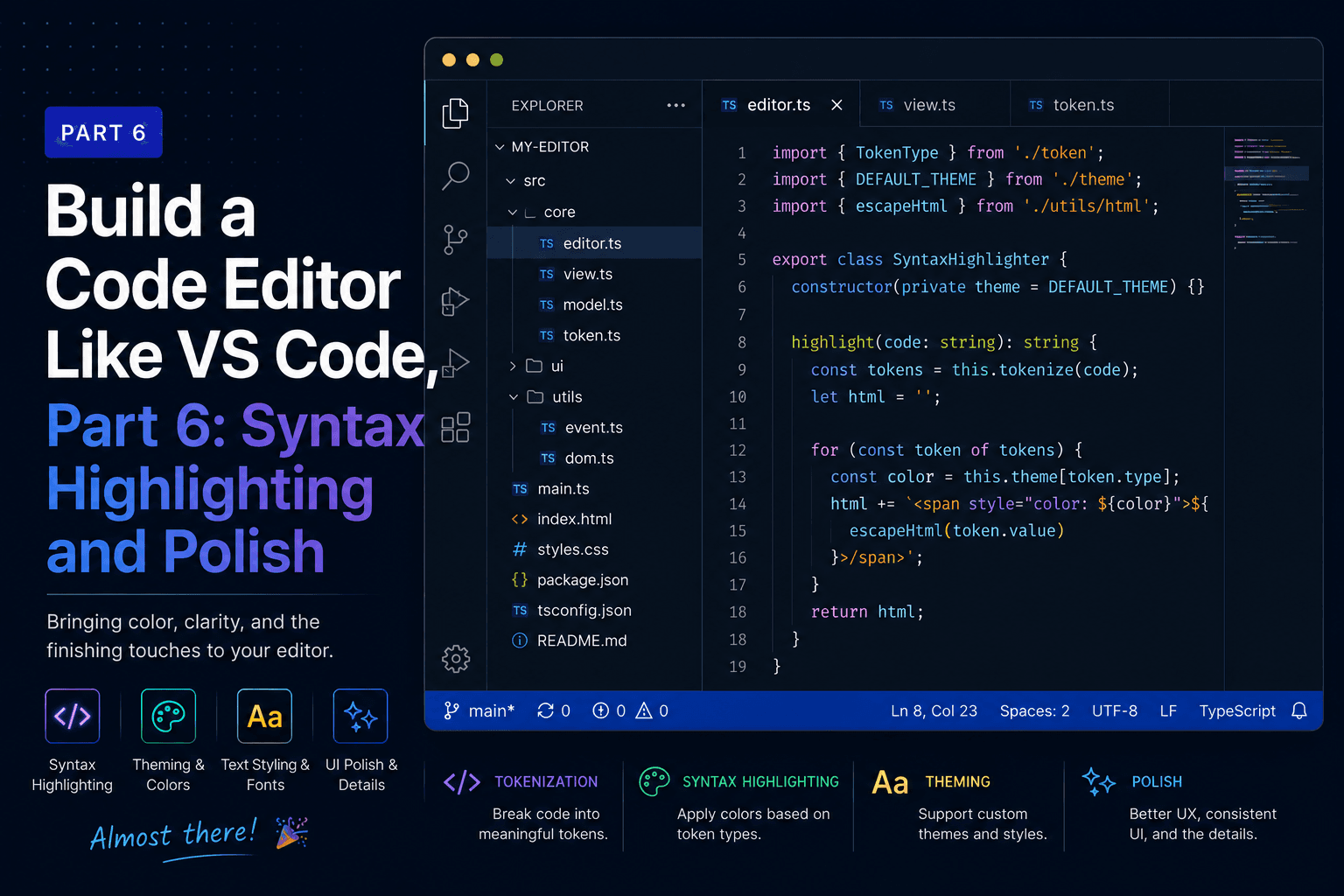The width and height of the screenshot is (1344, 896).
Task: Click the Syntax Highlighting code icon tile
Action: click(73, 716)
